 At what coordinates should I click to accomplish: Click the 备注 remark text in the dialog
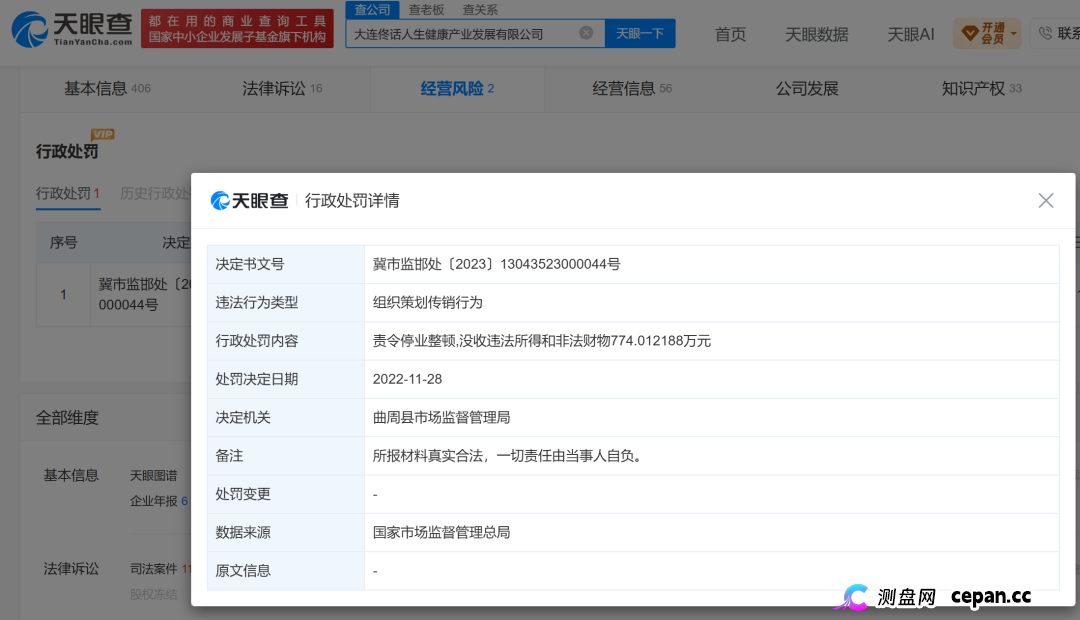(x=510, y=456)
